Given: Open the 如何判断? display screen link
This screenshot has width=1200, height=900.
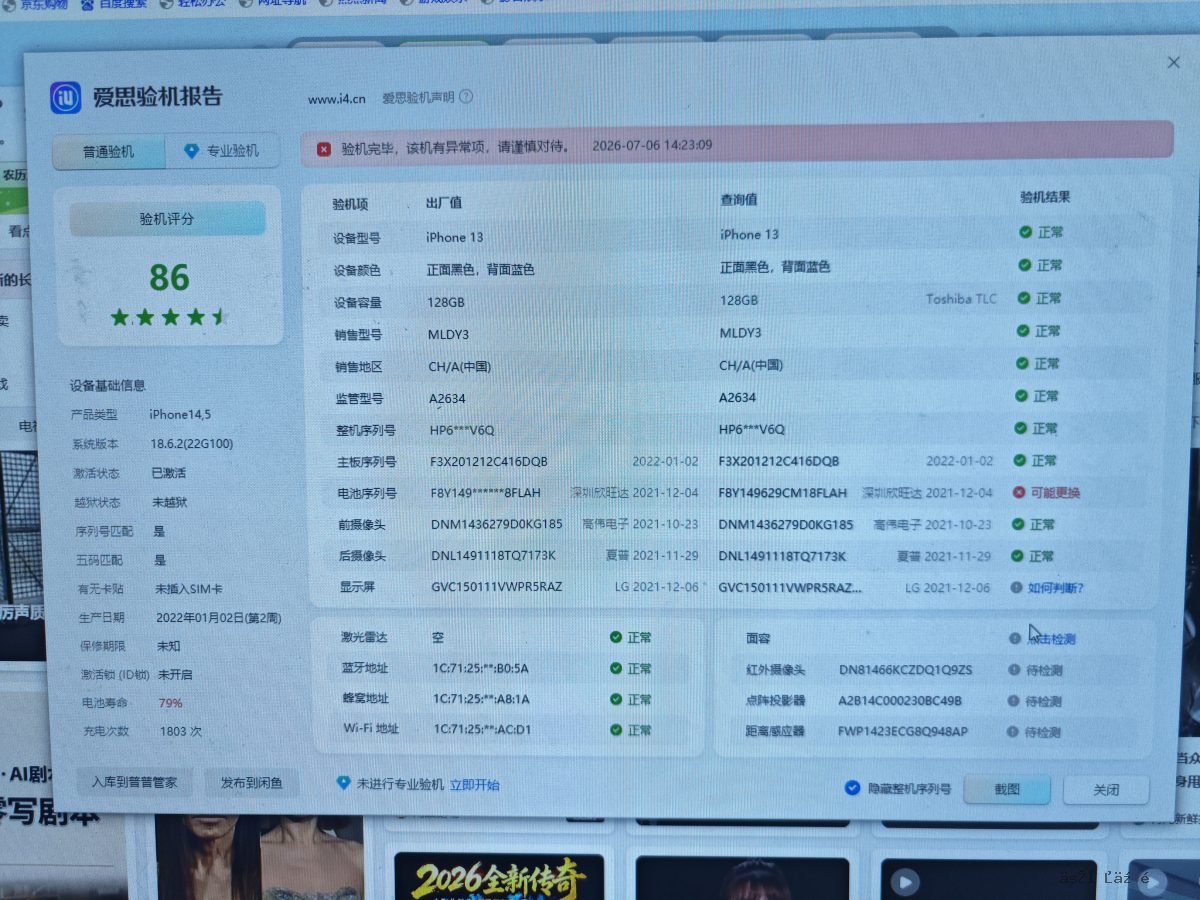Looking at the screenshot, I should tap(1056, 588).
